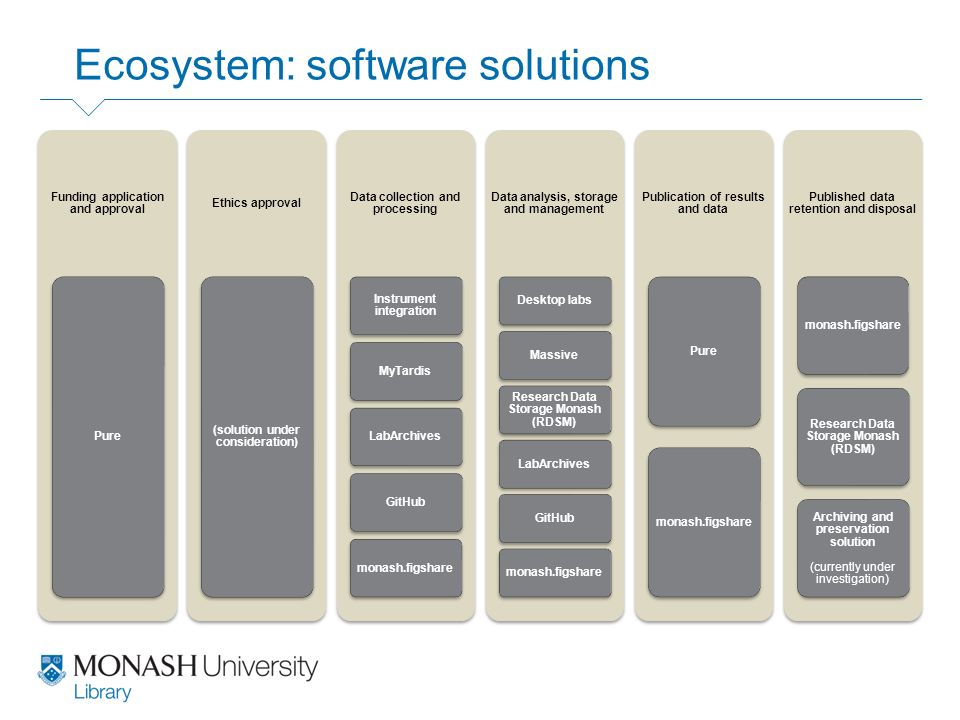Click the 'MONASH University' wordmark text
Viewport: 960px width, 720px height.
[x=196, y=667]
